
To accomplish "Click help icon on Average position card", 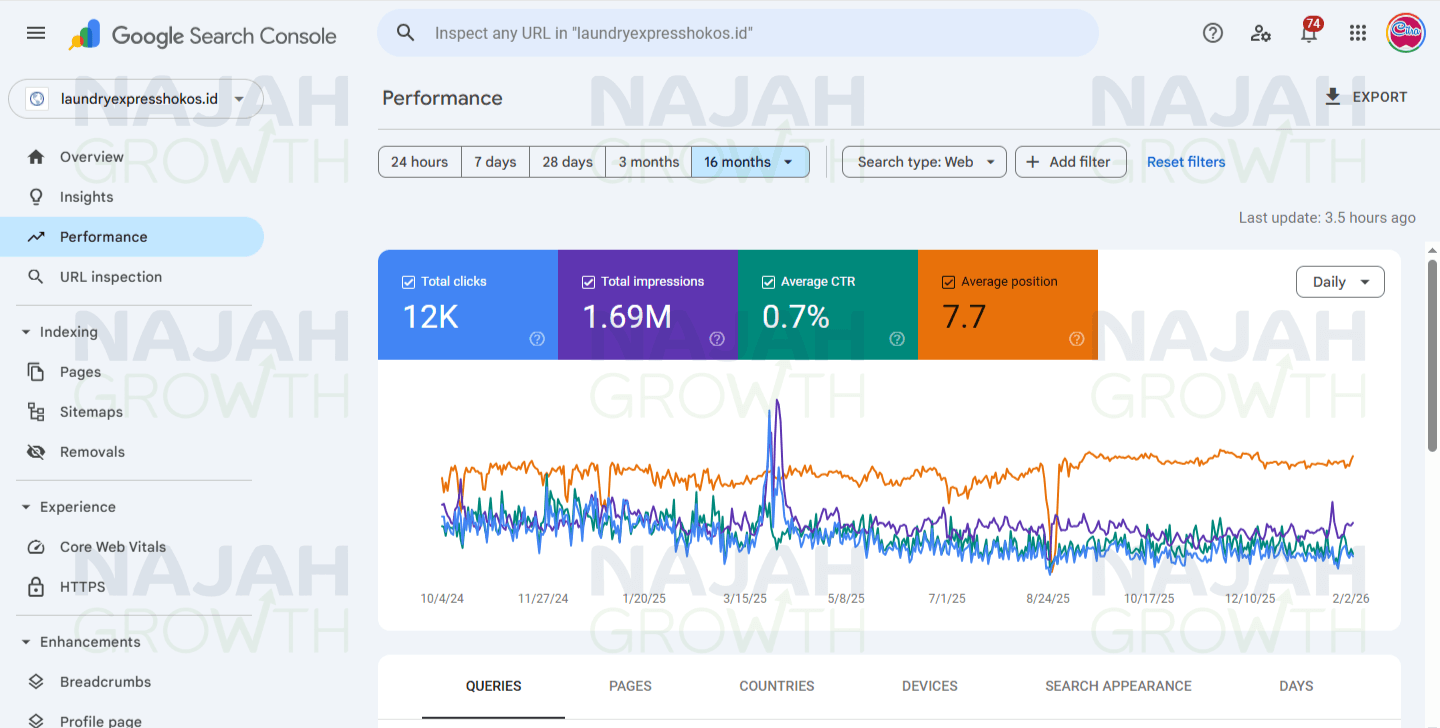I will [1077, 339].
